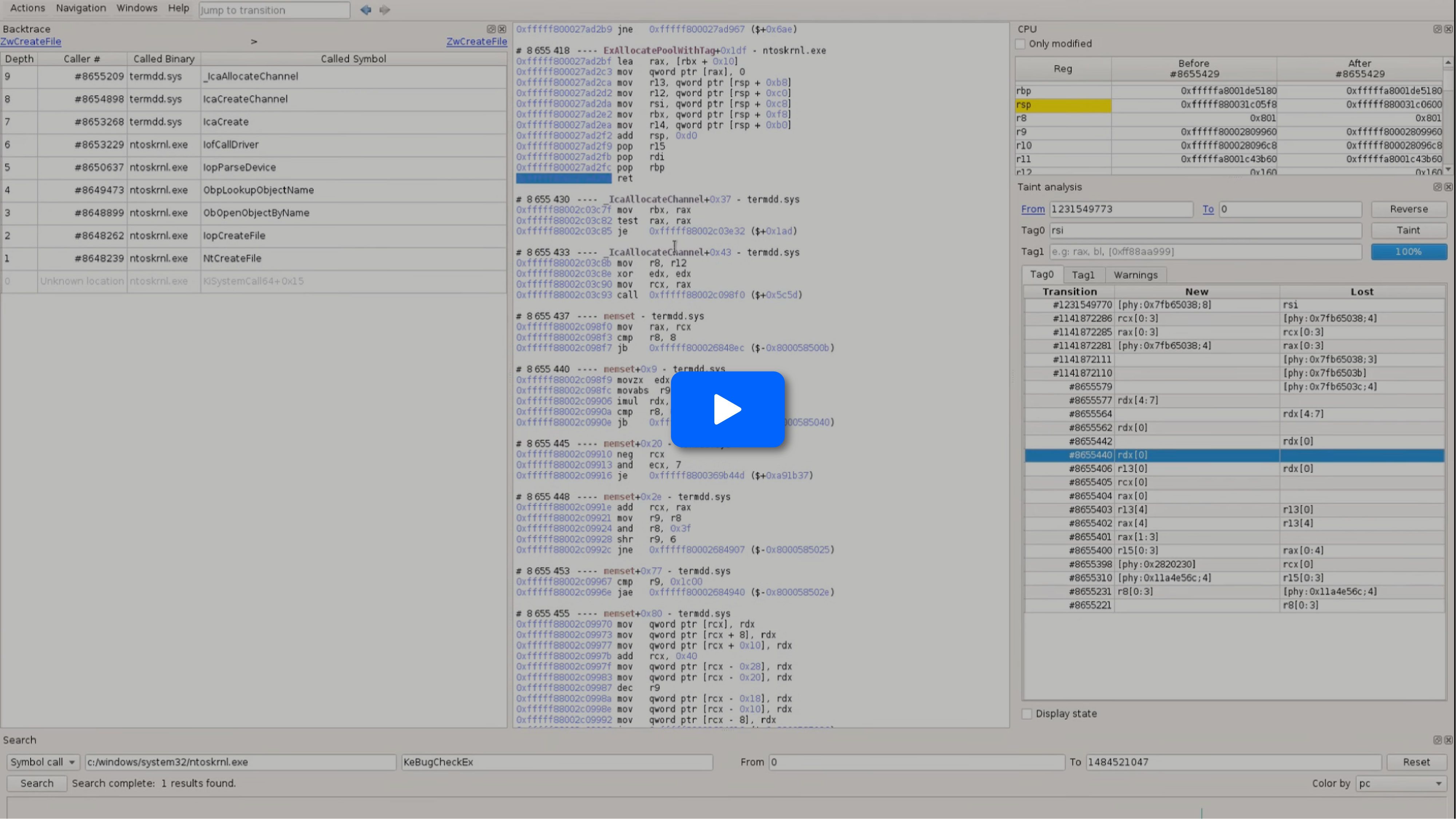Click the back navigation arrow icon
1456x819 pixels.
[366, 9]
